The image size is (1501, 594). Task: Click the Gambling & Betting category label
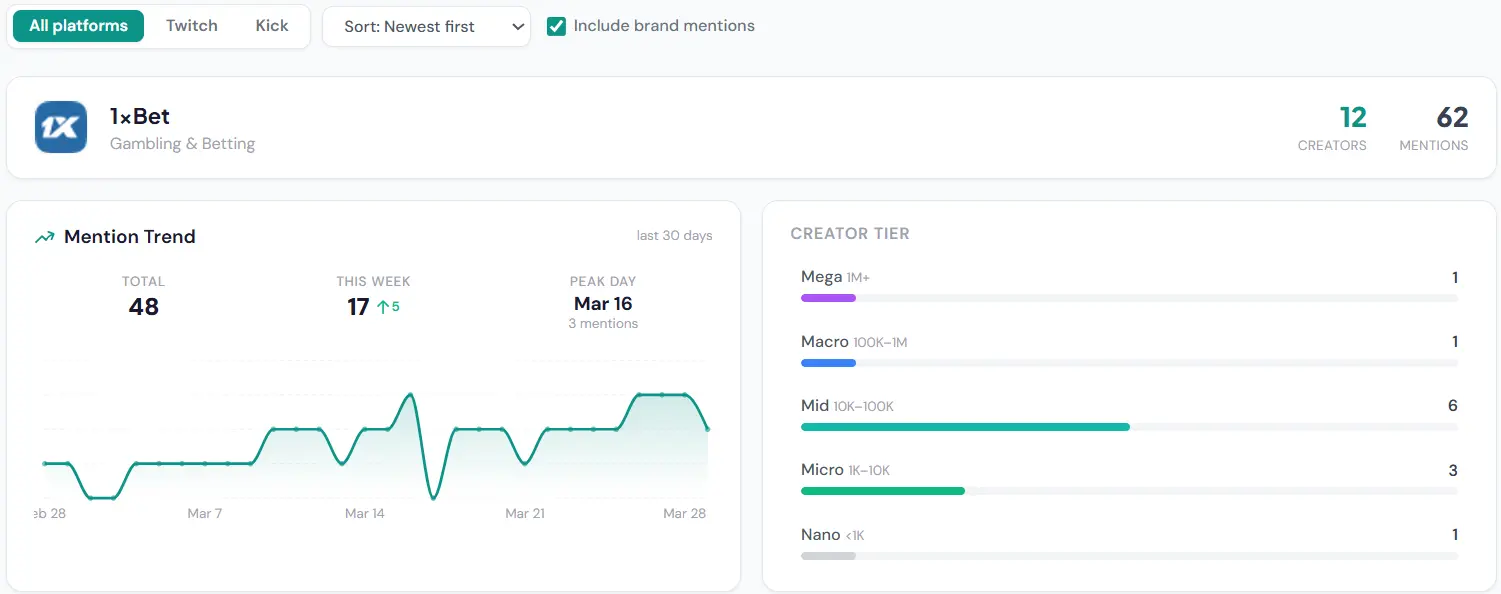[182, 143]
